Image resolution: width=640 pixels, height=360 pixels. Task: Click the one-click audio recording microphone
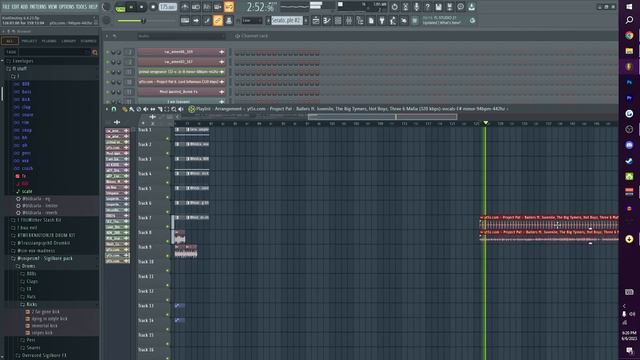click(x=416, y=7)
